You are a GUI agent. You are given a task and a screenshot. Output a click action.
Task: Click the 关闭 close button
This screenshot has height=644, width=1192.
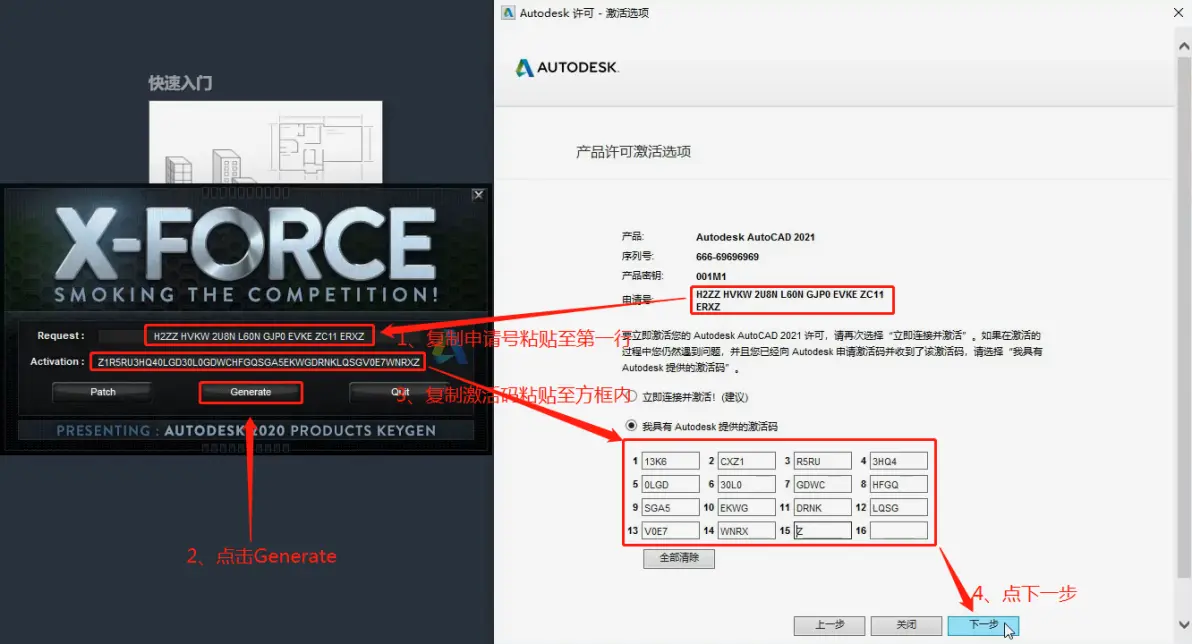(906, 625)
